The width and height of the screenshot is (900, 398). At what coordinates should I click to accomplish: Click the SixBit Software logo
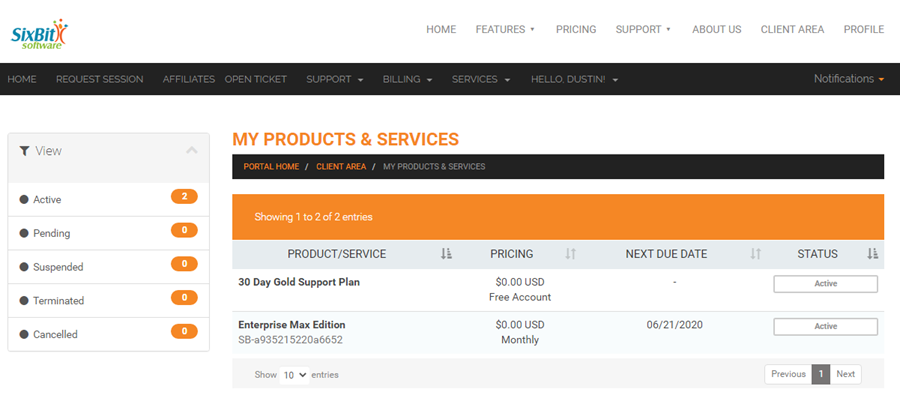[40, 33]
